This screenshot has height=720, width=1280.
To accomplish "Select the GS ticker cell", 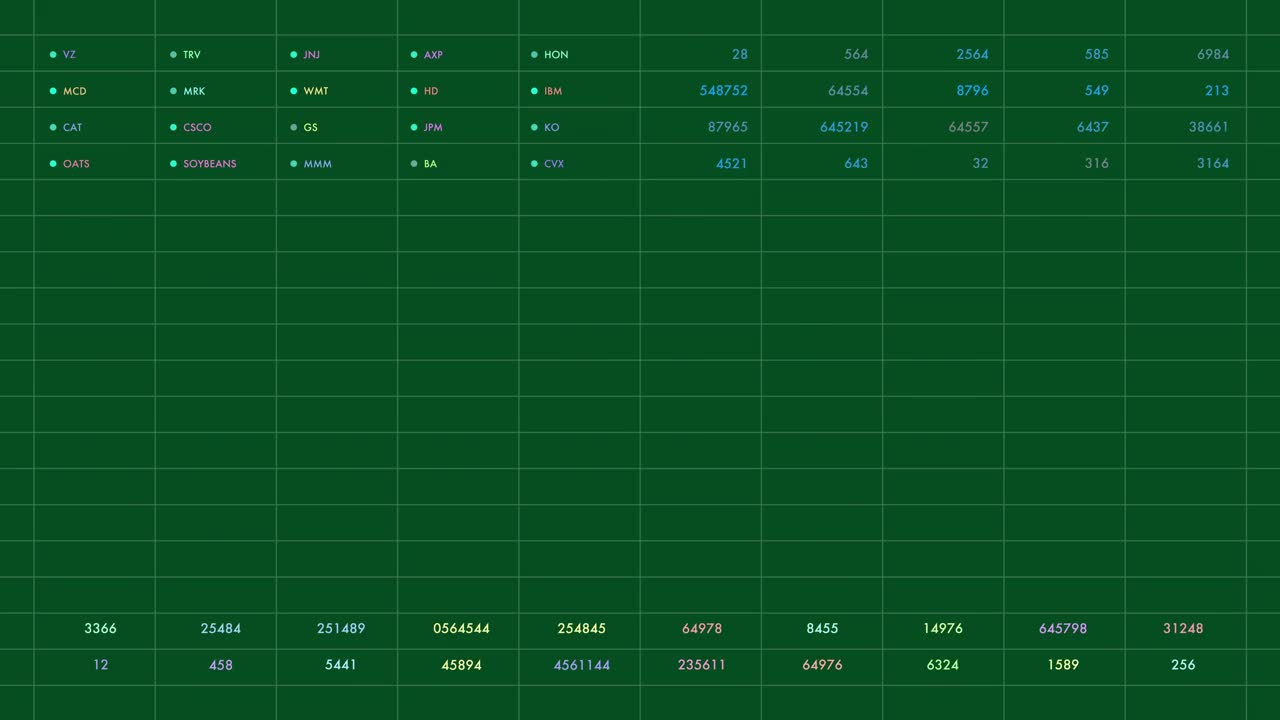I will [x=336, y=126].
